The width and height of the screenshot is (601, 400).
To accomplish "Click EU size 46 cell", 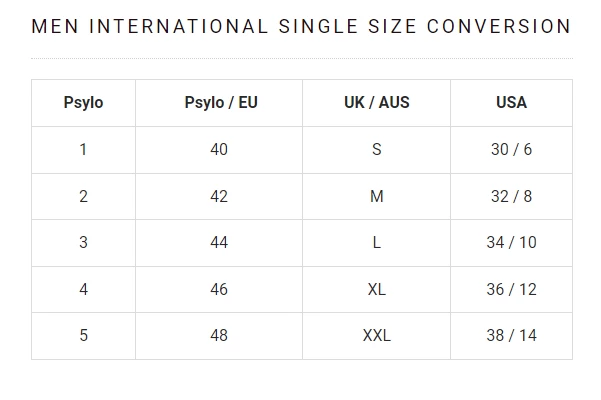I will click(219, 290).
